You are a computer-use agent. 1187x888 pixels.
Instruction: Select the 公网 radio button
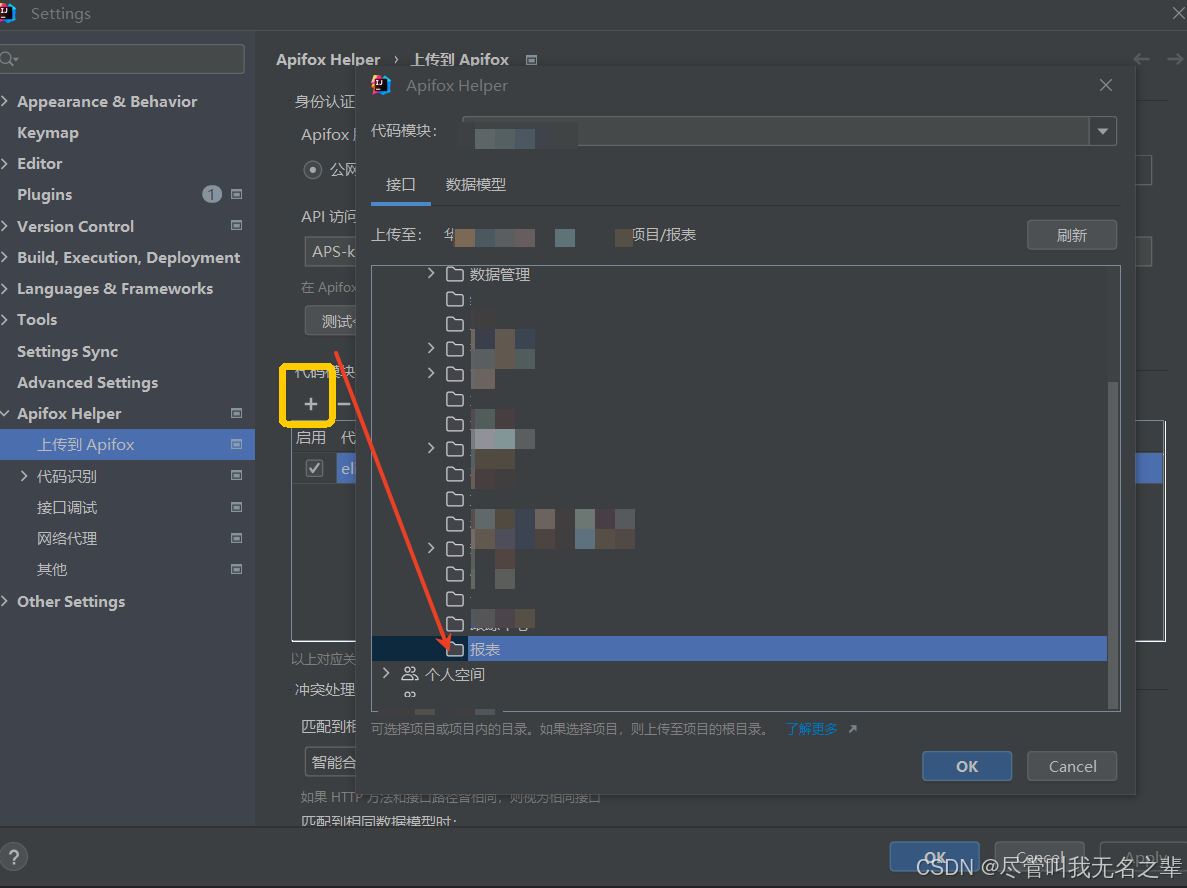point(312,170)
